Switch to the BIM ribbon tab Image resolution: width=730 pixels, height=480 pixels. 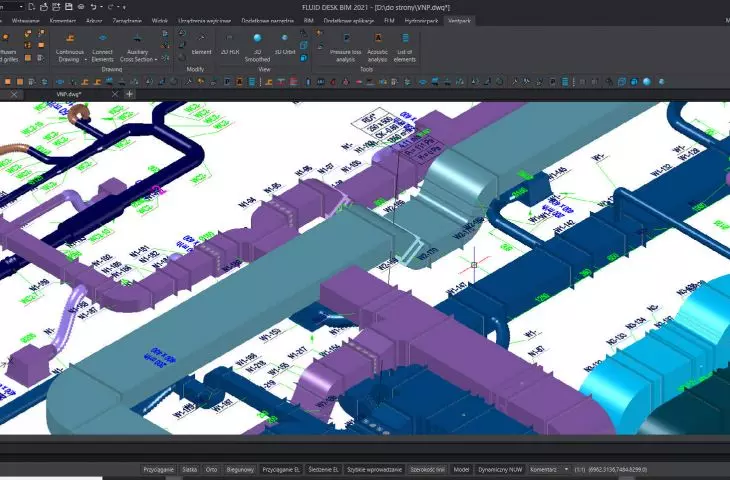point(308,21)
